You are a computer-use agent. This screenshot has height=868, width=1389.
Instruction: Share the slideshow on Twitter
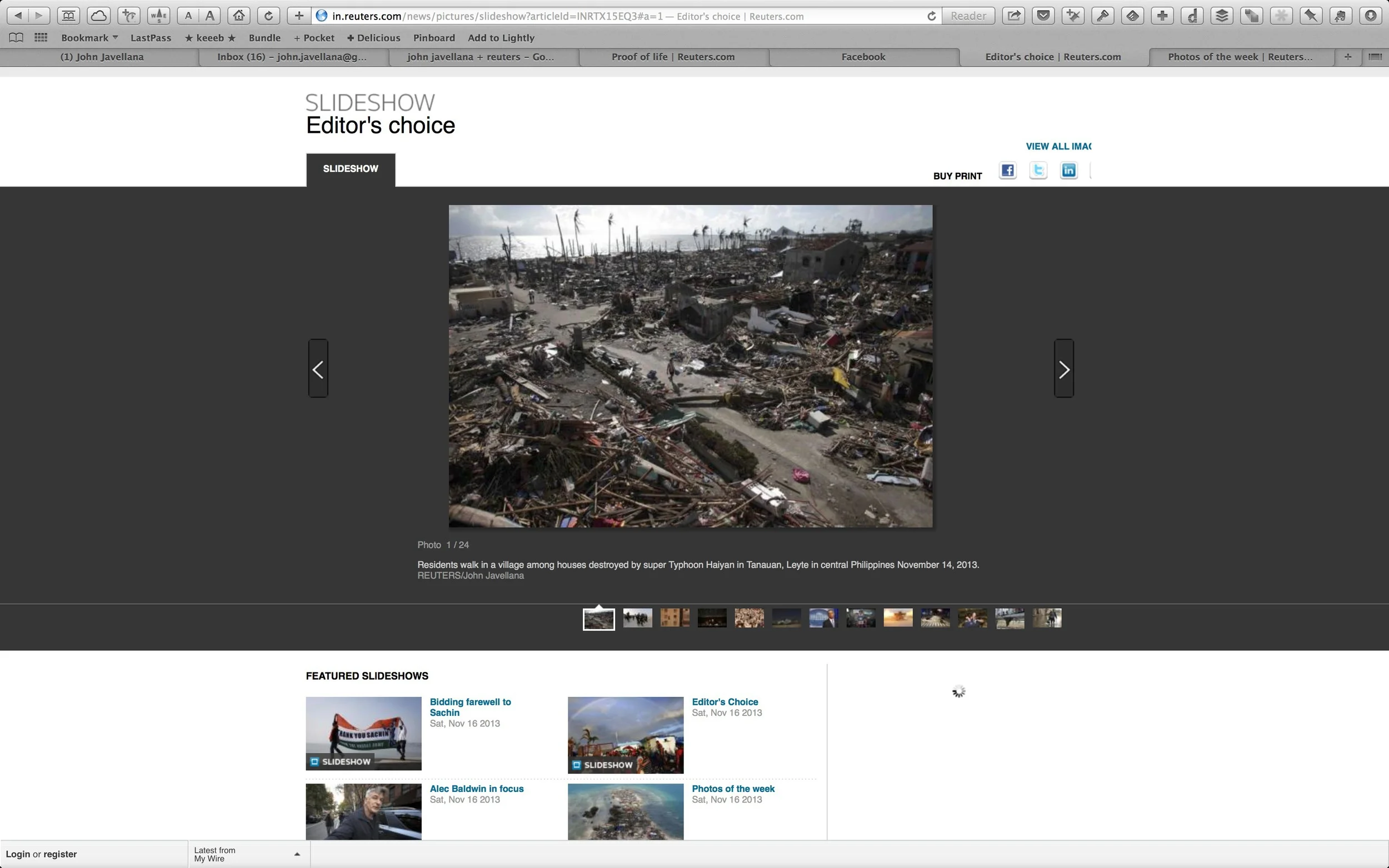coord(1038,170)
